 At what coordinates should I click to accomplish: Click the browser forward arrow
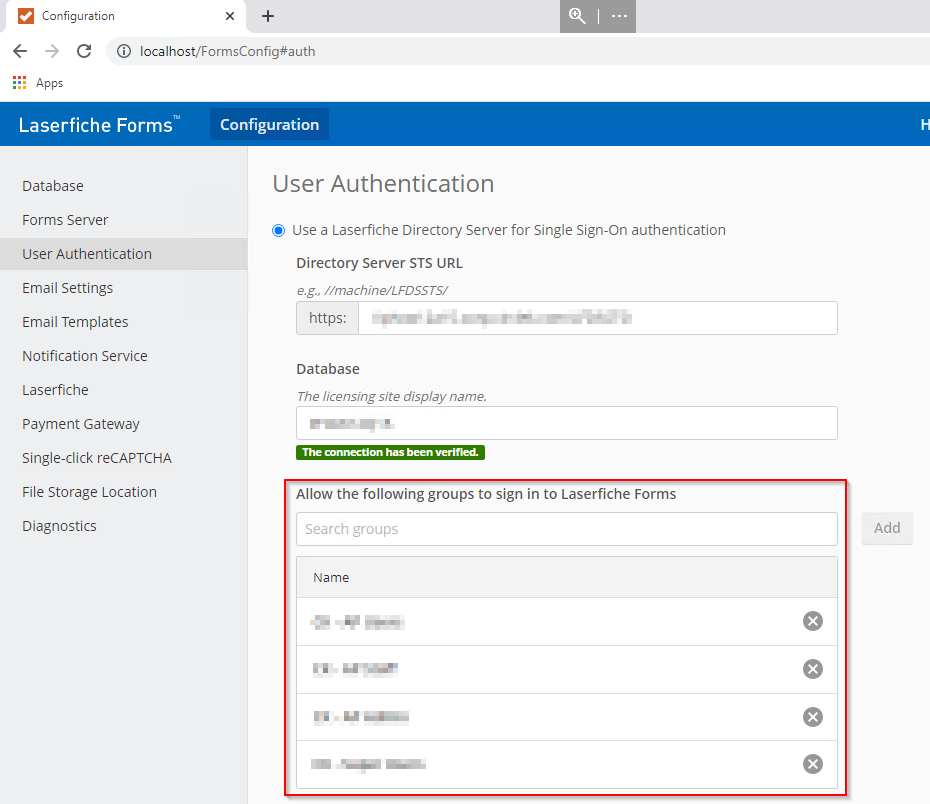click(52, 51)
